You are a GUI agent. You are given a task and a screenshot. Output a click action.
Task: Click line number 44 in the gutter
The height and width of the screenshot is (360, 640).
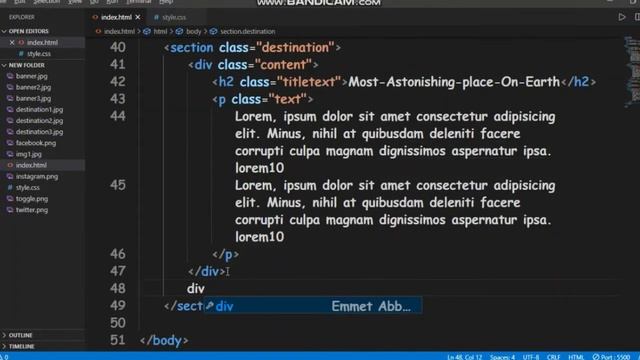pos(118,116)
